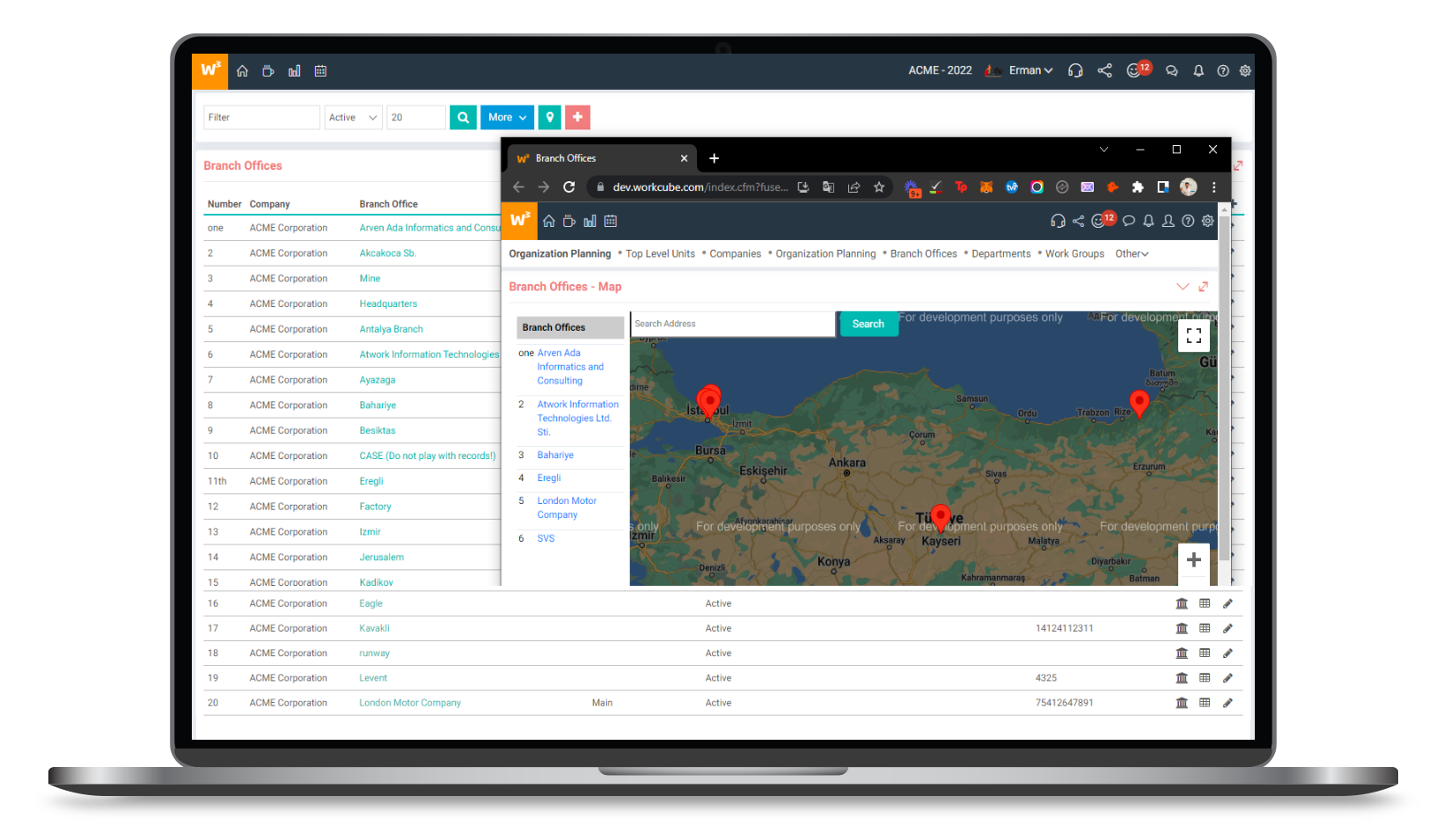
Task: Open the MetaMask fox extension icon
Action: click(986, 186)
